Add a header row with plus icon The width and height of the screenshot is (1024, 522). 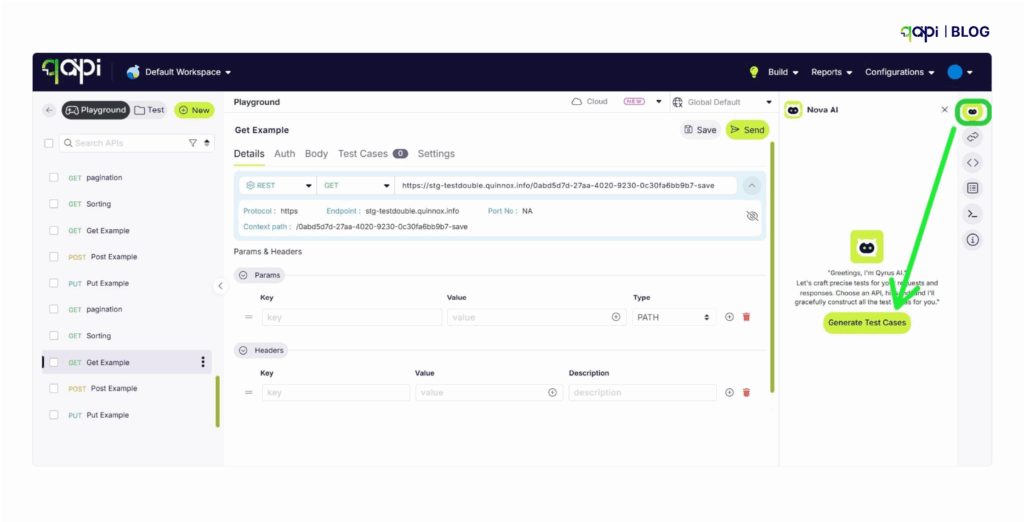[729, 393]
